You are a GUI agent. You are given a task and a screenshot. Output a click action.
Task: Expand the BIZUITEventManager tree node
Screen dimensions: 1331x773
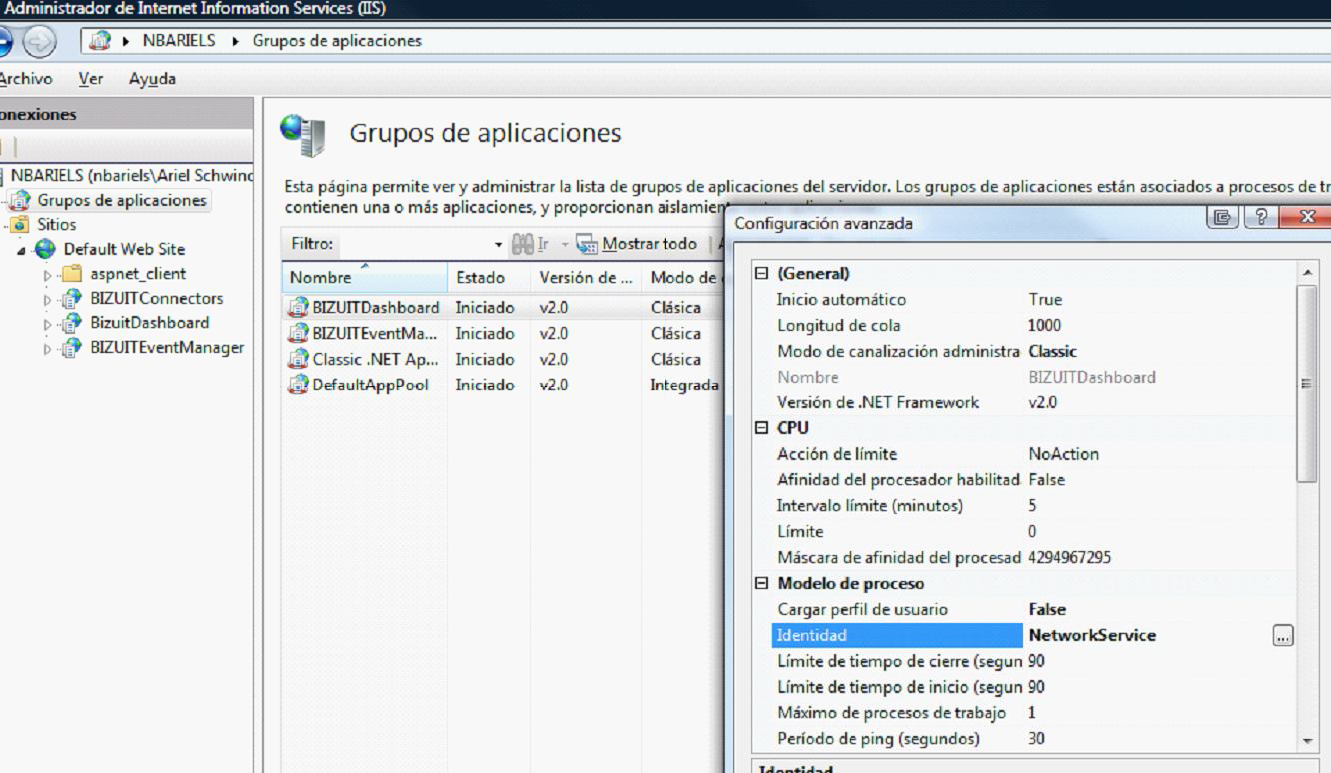pyautogui.click(x=47, y=349)
